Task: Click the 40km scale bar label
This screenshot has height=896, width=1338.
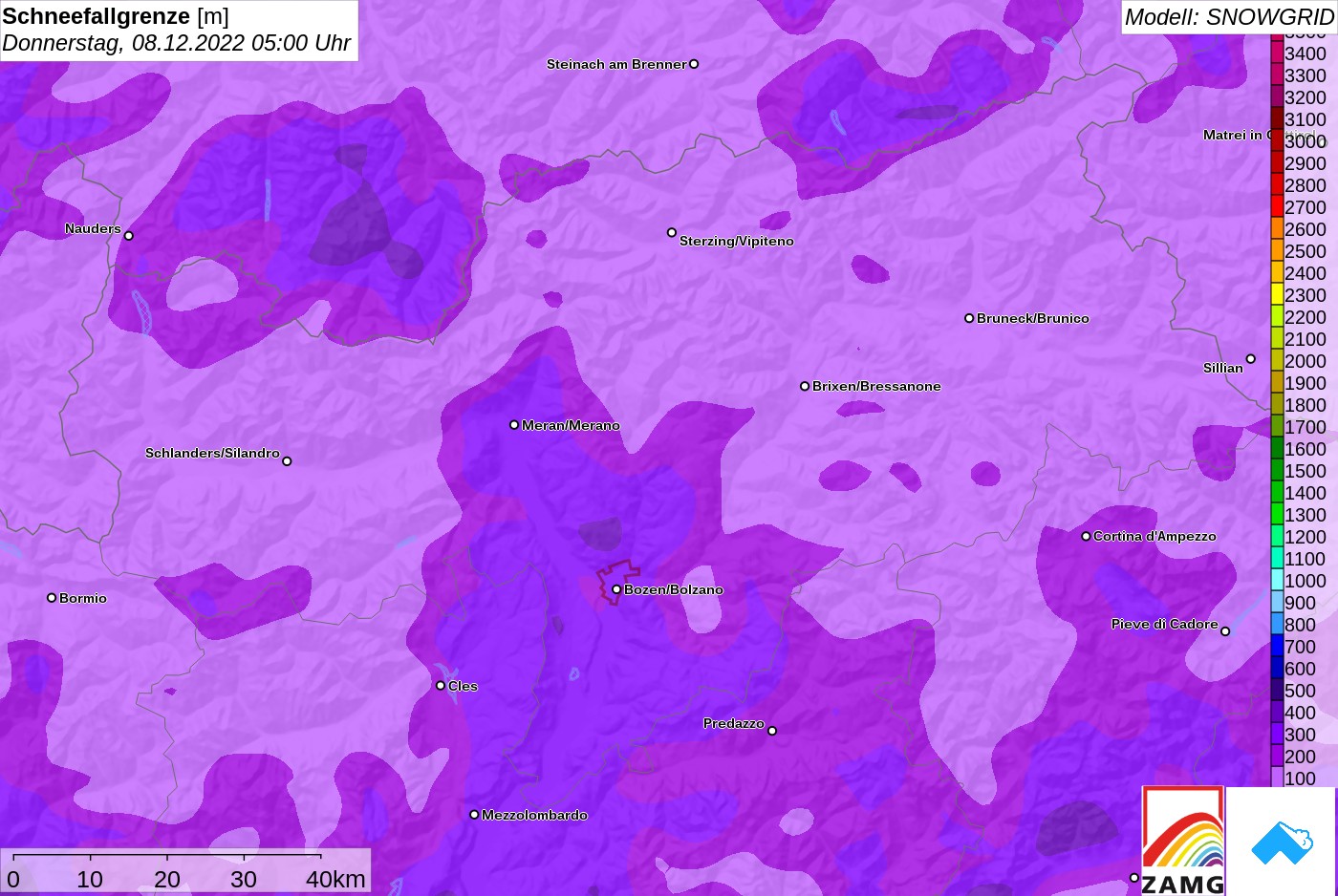Action: point(335,879)
